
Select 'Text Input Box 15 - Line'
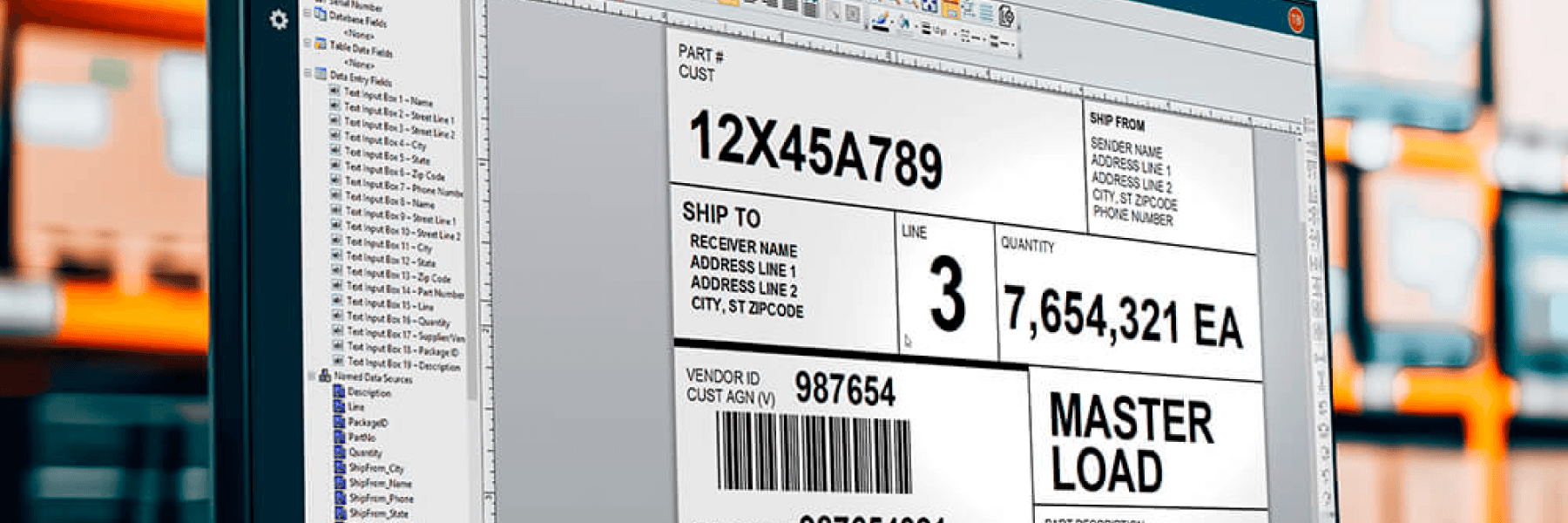(x=390, y=304)
